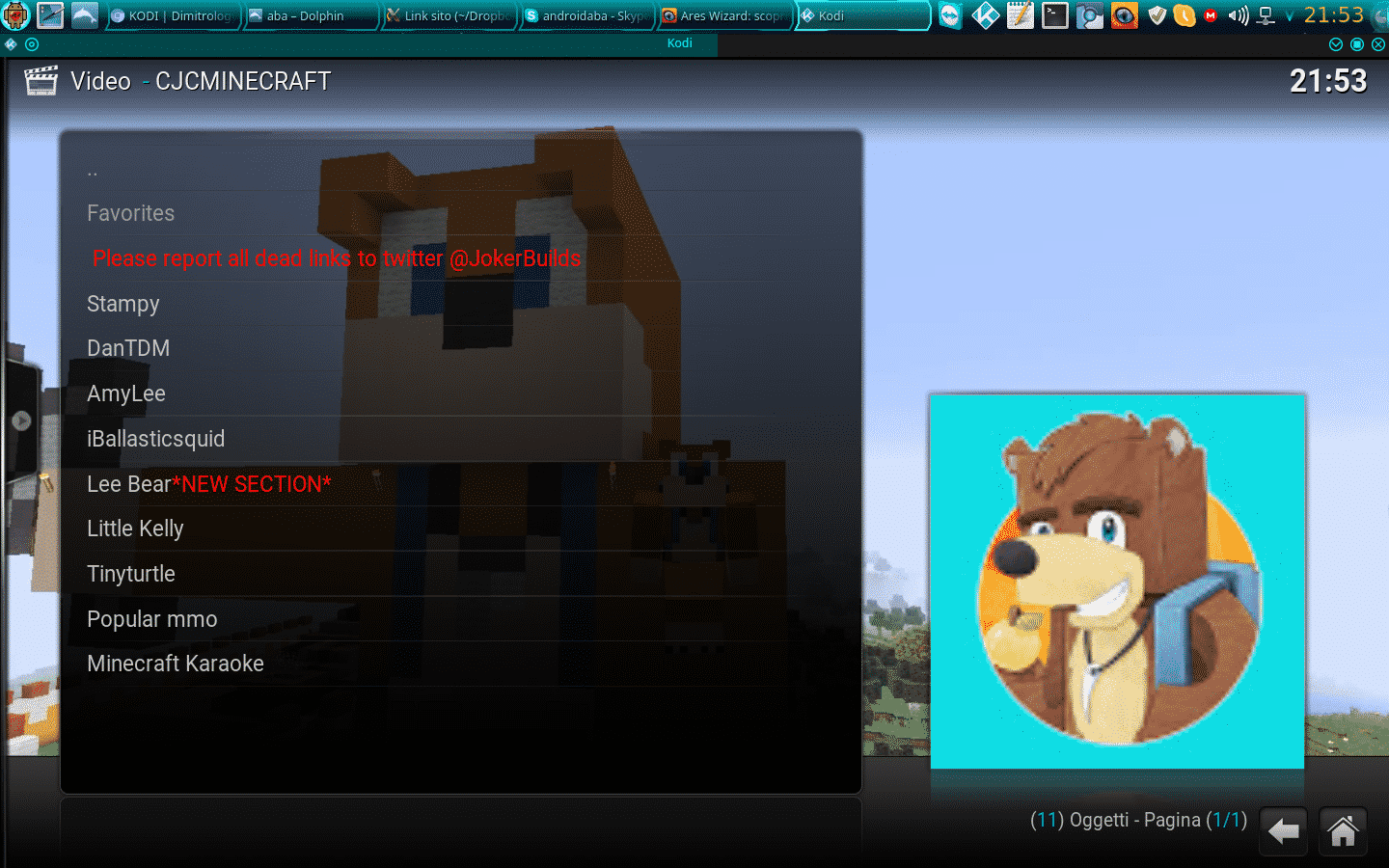Open the application launcher menu icon
1389x868 pixels.
point(16,15)
